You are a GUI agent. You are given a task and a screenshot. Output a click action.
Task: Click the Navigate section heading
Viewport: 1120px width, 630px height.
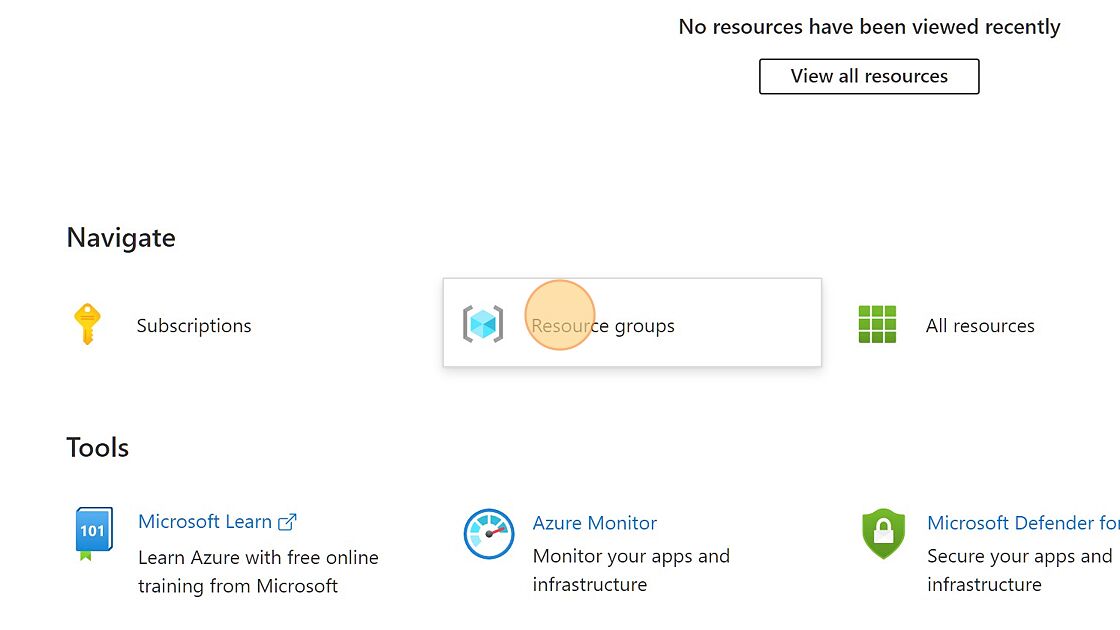121,238
